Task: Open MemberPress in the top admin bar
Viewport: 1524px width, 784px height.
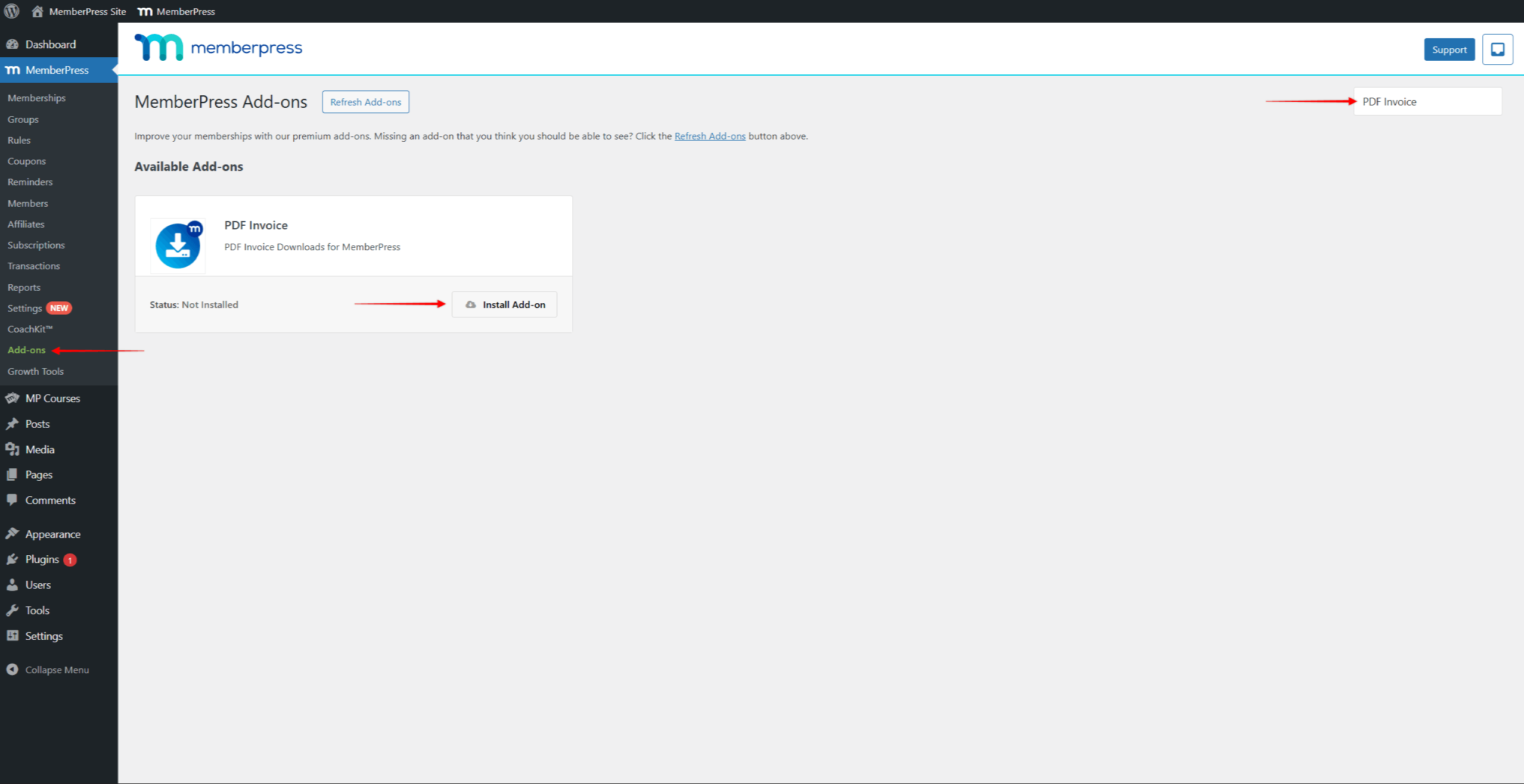Action: tap(176, 11)
